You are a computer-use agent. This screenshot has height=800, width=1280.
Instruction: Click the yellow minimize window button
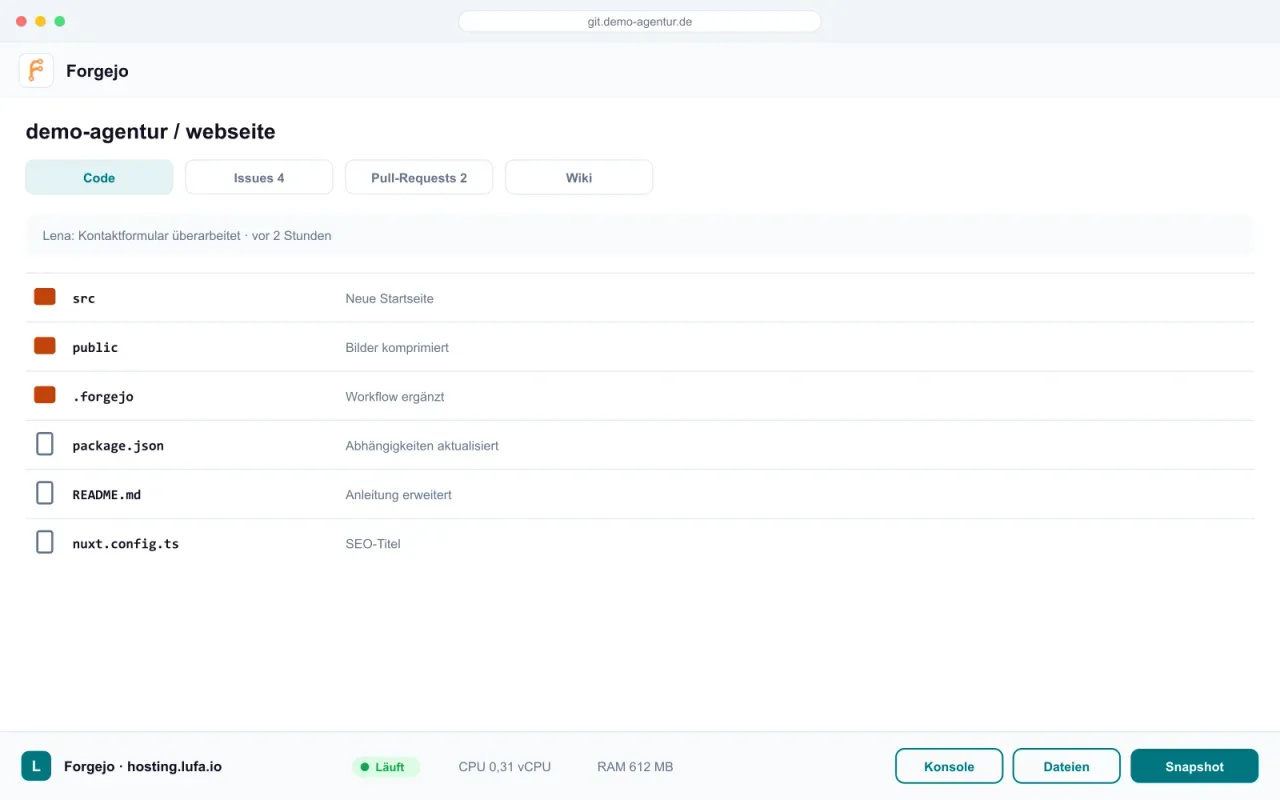pyautogui.click(x=40, y=21)
